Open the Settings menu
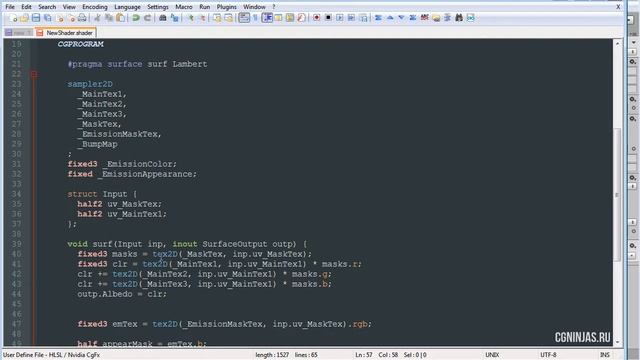The width and height of the screenshot is (640, 360). pyautogui.click(x=158, y=7)
